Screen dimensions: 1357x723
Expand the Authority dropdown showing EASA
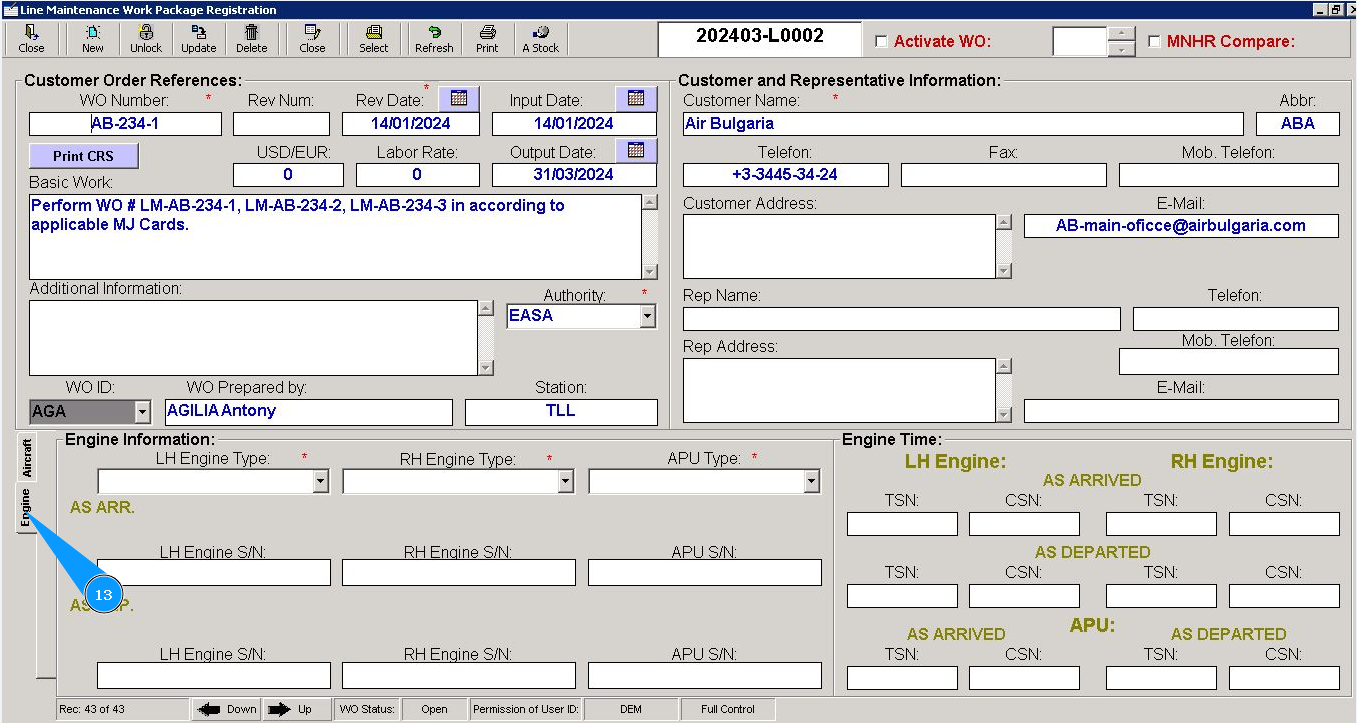pyautogui.click(x=647, y=317)
